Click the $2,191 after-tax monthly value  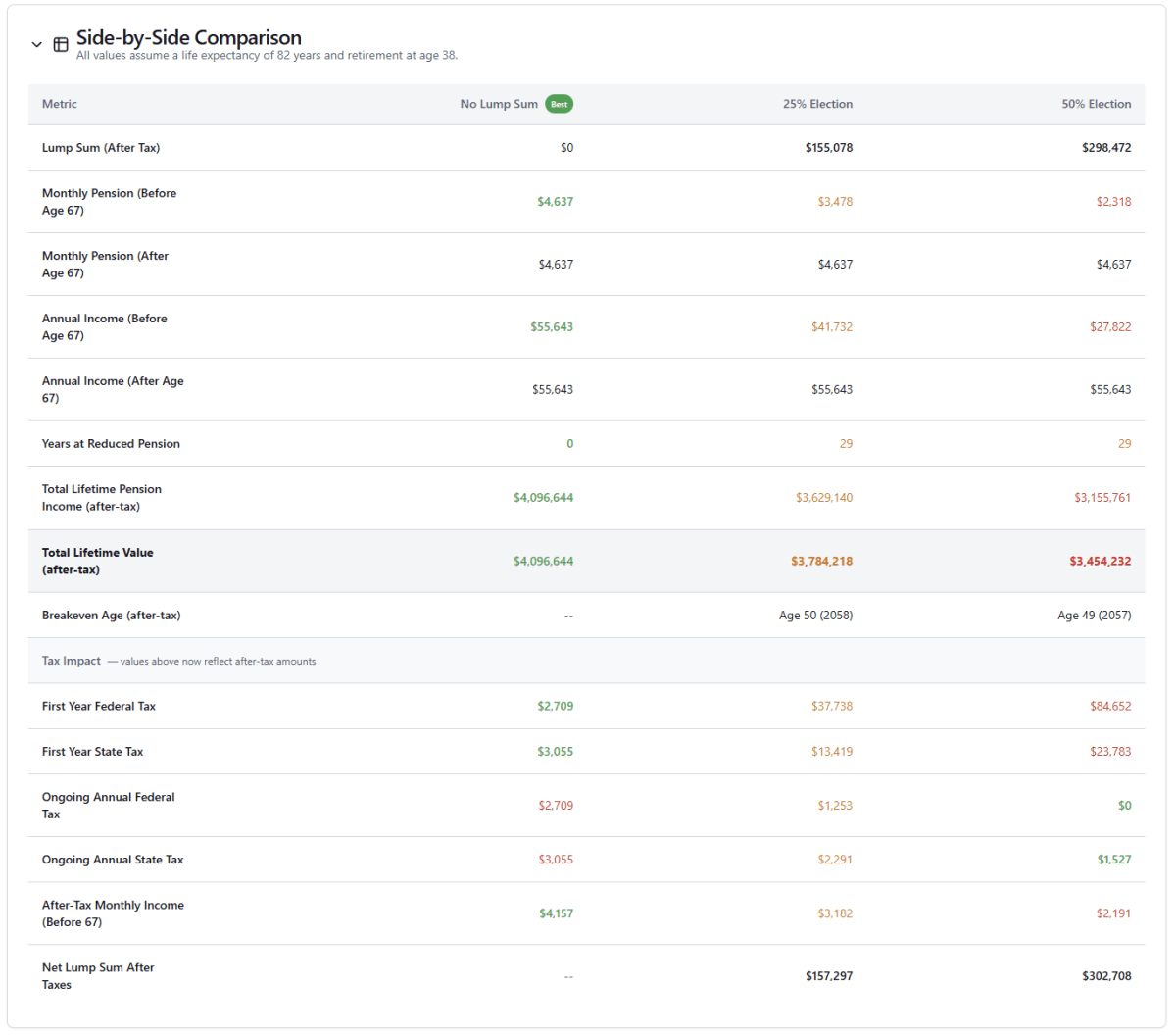click(x=1113, y=913)
